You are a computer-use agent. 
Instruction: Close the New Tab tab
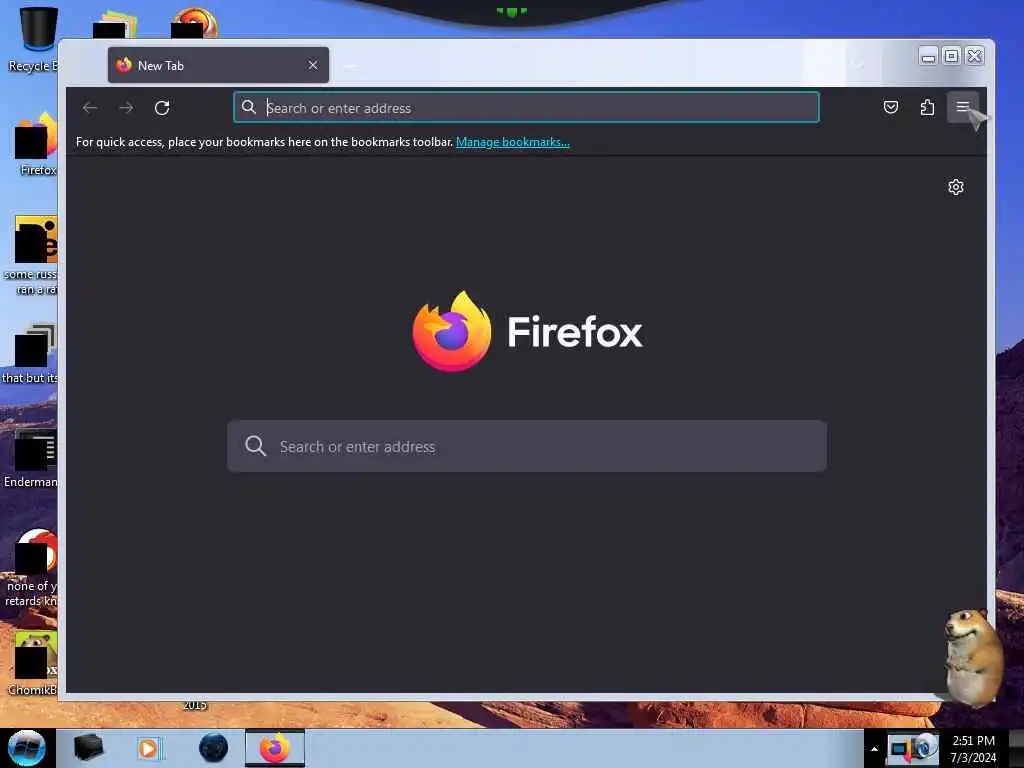pos(313,65)
